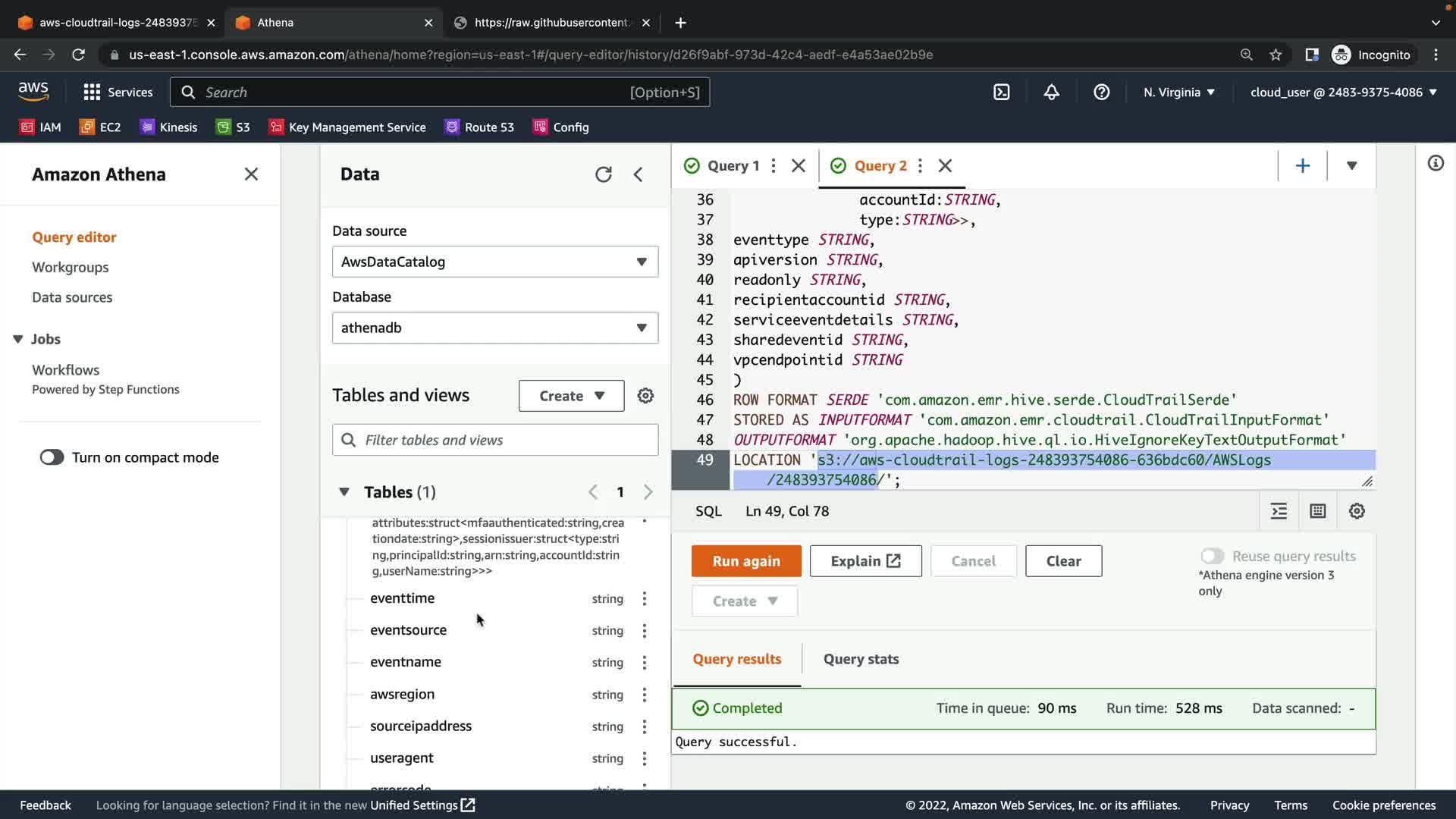Image resolution: width=1456 pixels, height=819 pixels.
Task: Click the Clear button
Action: click(x=1063, y=561)
